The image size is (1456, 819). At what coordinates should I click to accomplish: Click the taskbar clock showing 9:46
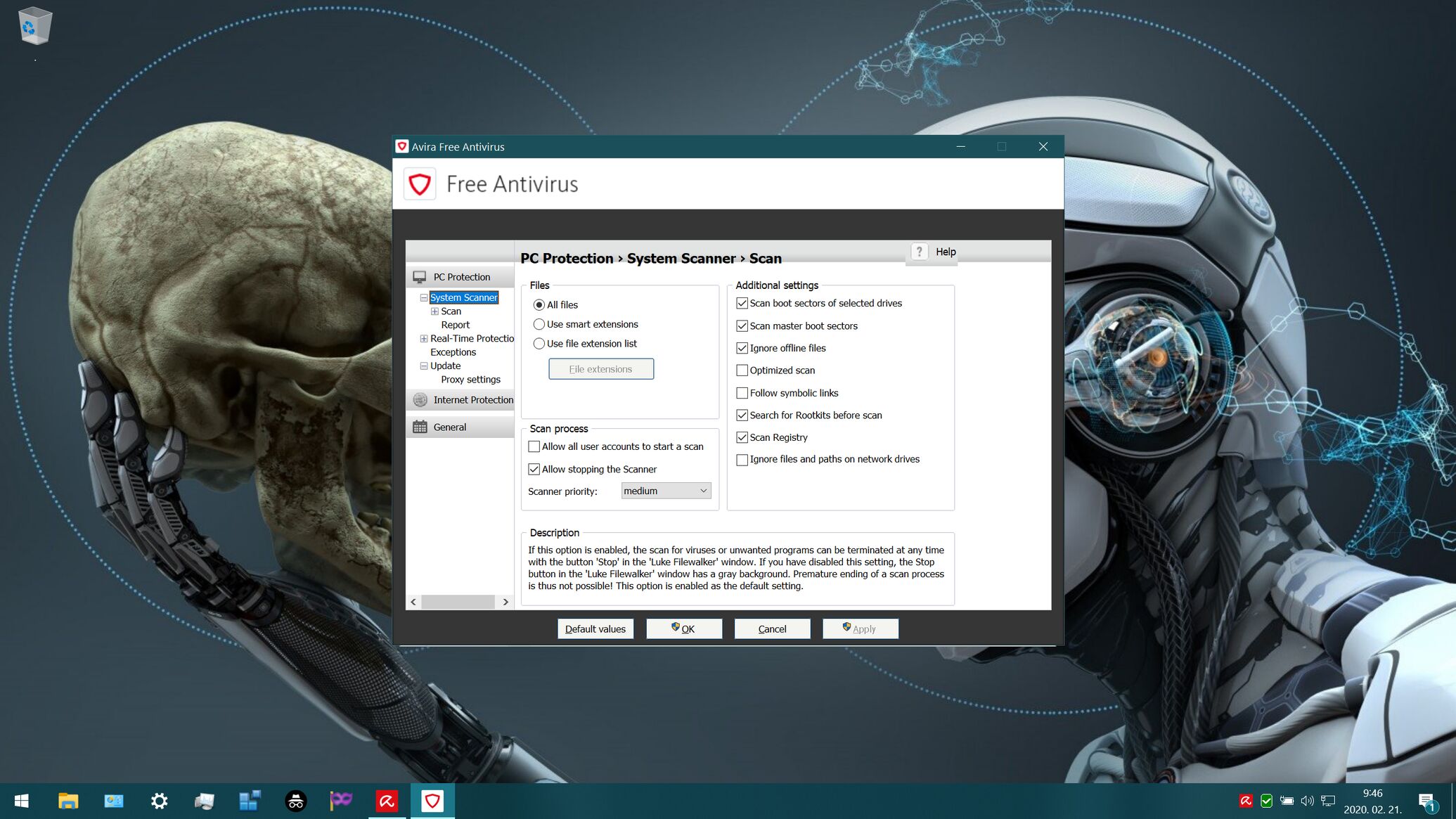point(1372,794)
